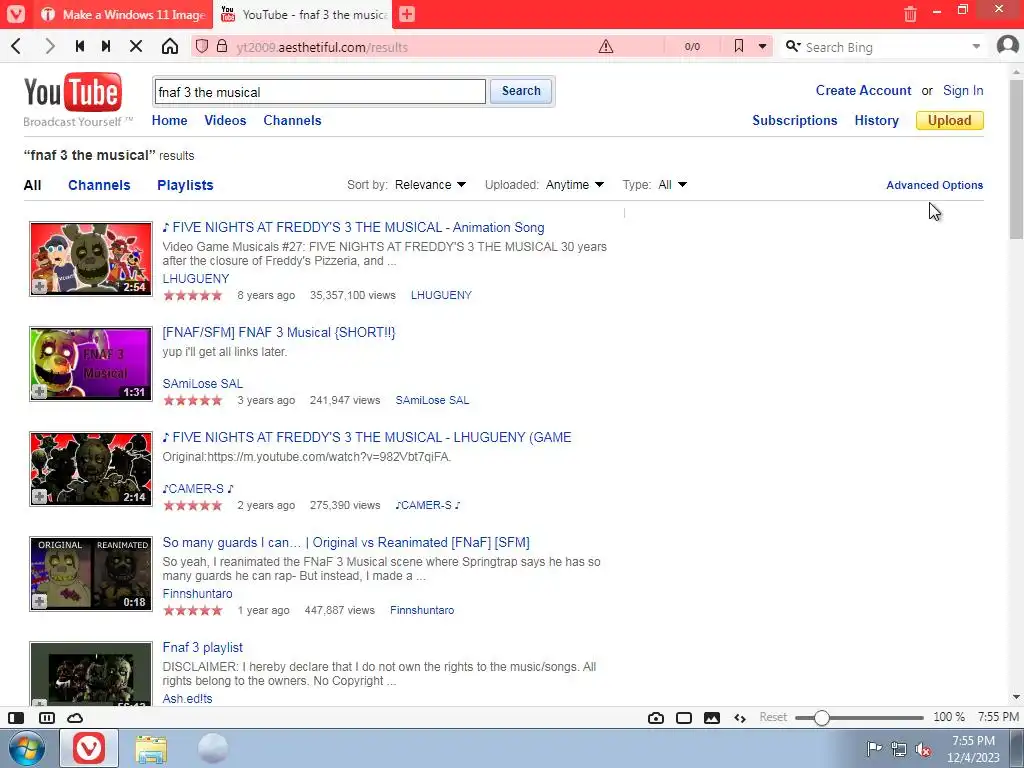Image resolution: width=1024 pixels, height=768 pixels.
Task: Select the YouTube fnaf 3 the musical tab
Action: pyautogui.click(x=304, y=14)
